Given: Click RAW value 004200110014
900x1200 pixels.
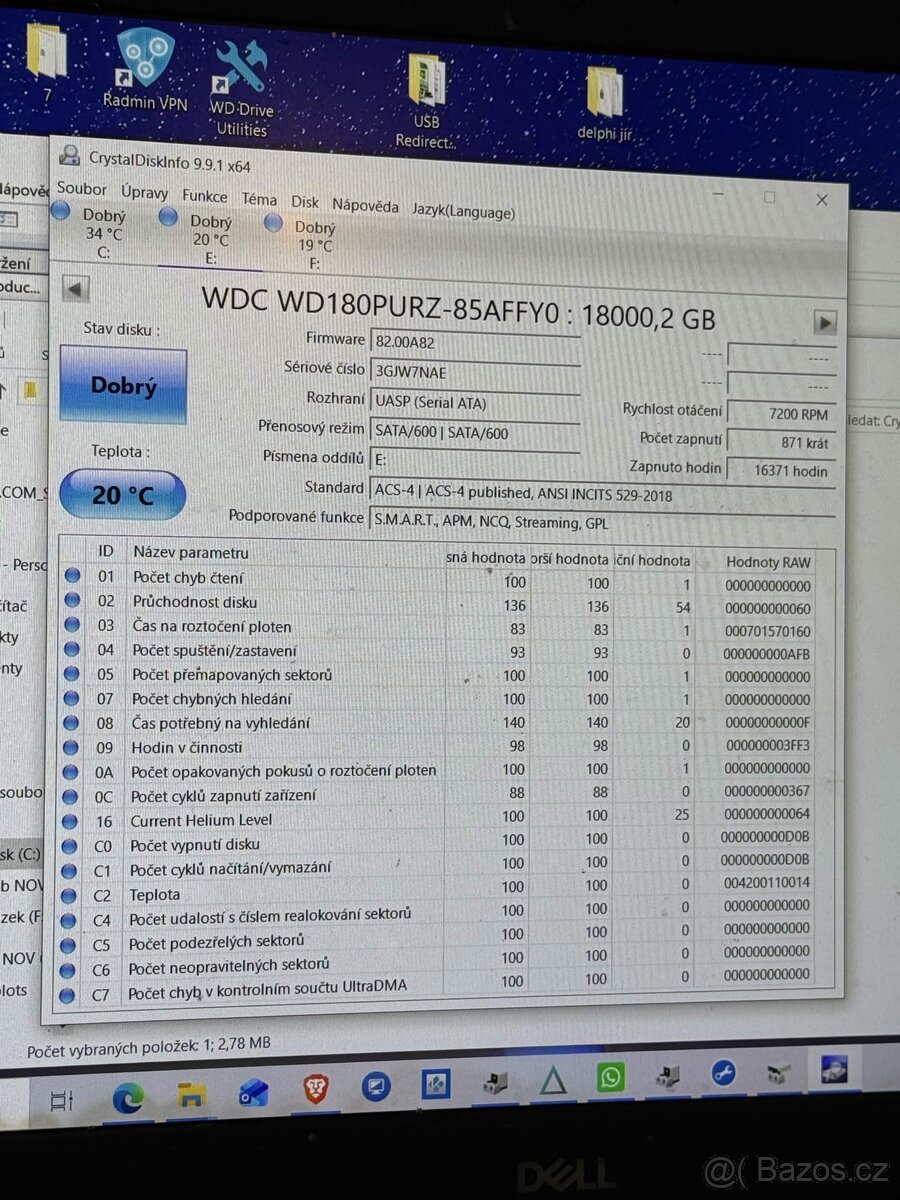Looking at the screenshot, I should [767, 883].
